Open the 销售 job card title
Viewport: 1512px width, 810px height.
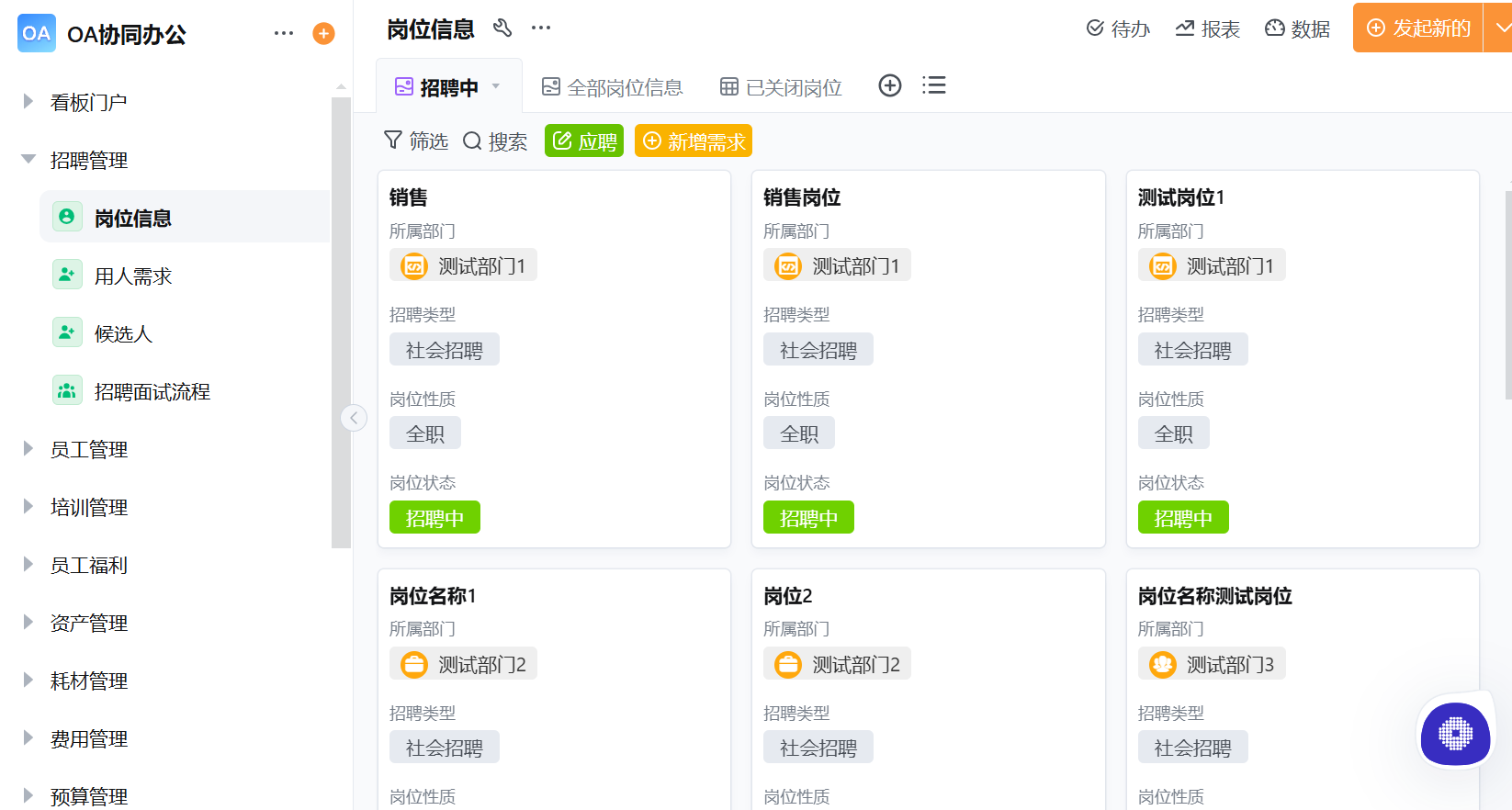[409, 197]
